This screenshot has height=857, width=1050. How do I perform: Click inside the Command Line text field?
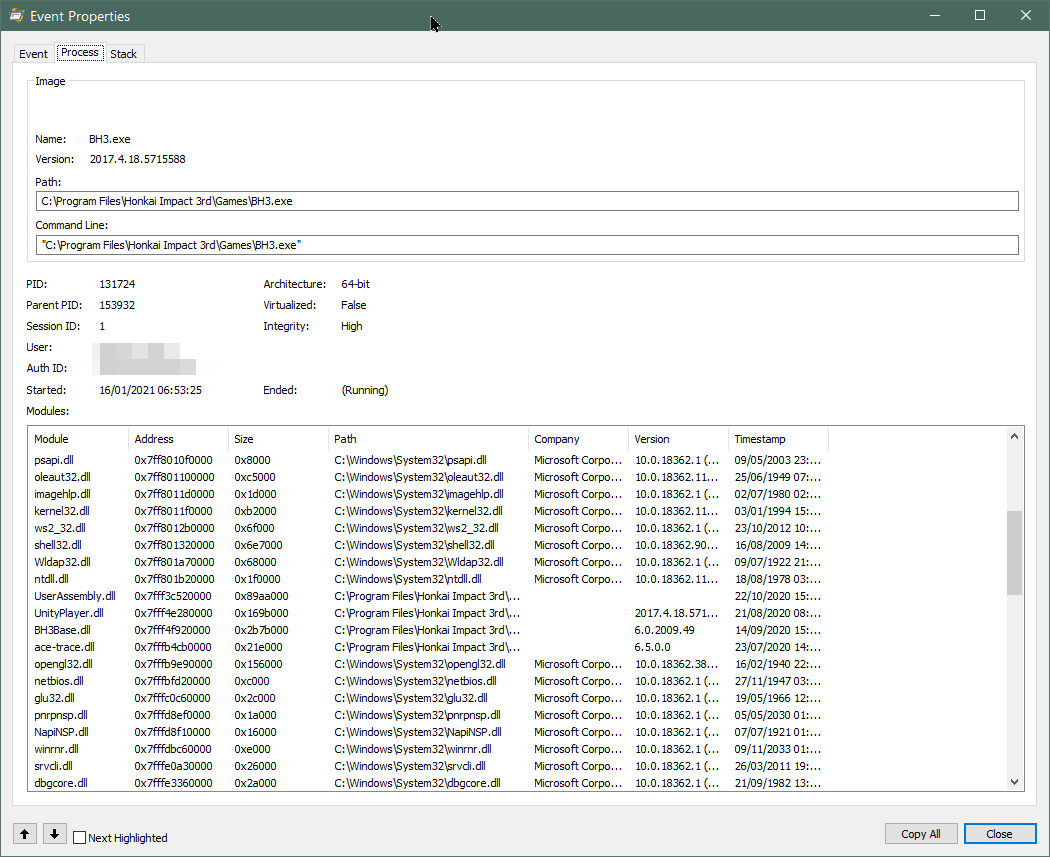click(x=527, y=245)
